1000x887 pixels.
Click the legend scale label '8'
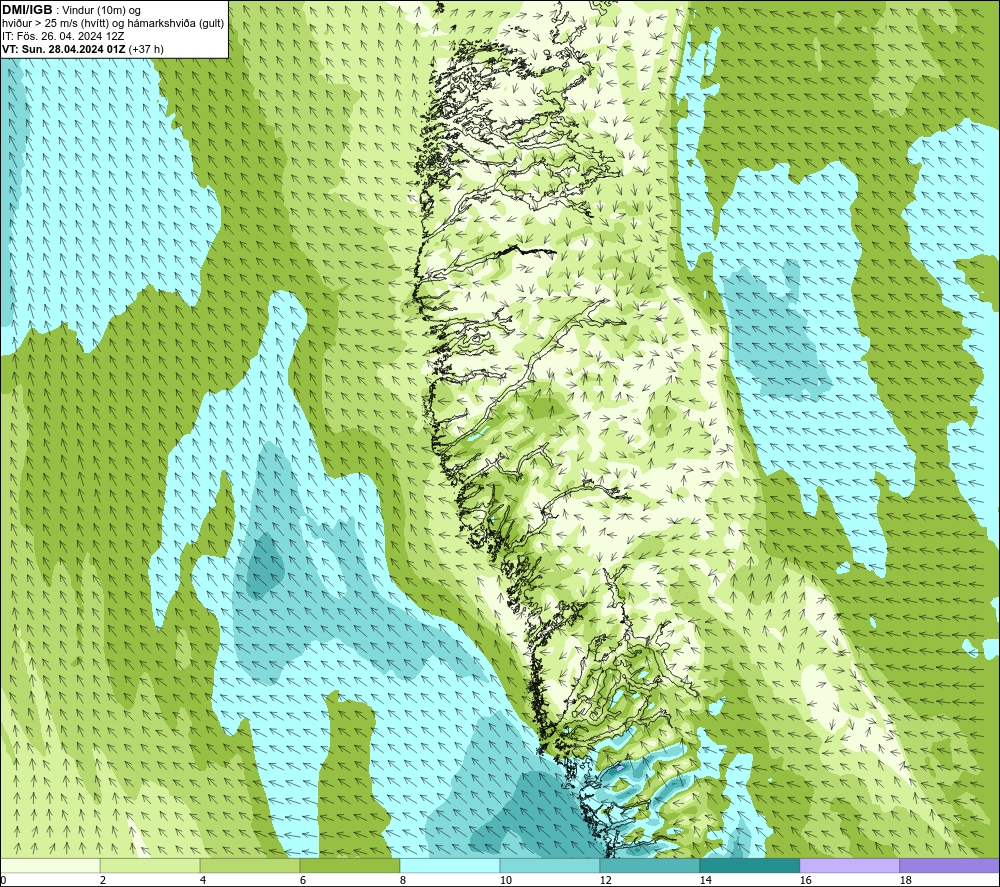(403, 880)
